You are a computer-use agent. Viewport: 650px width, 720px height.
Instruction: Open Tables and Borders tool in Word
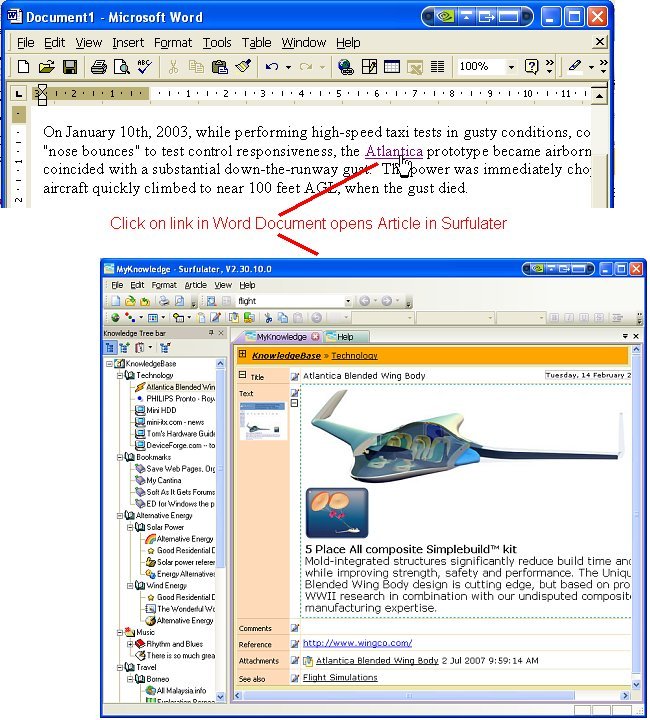(x=369, y=67)
